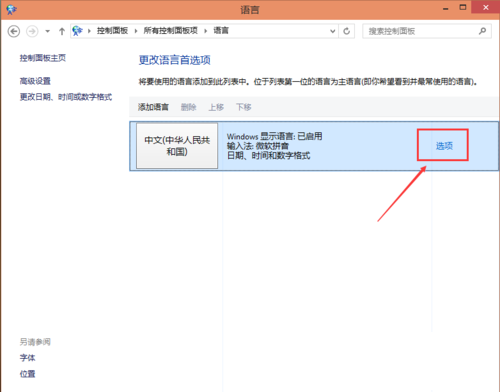
Task: Expand the chevron after 所有控制面板项 breadcrumb
Action: point(206,31)
